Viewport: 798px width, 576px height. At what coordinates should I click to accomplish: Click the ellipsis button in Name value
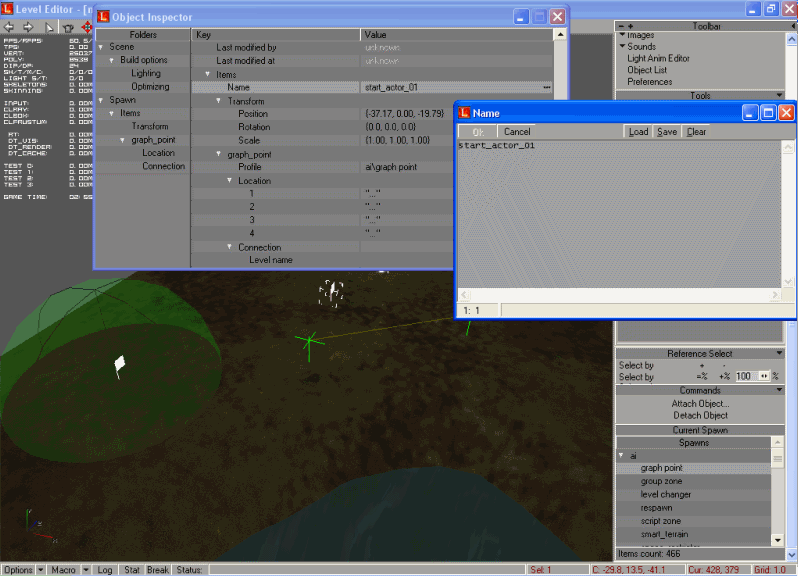coord(547,88)
